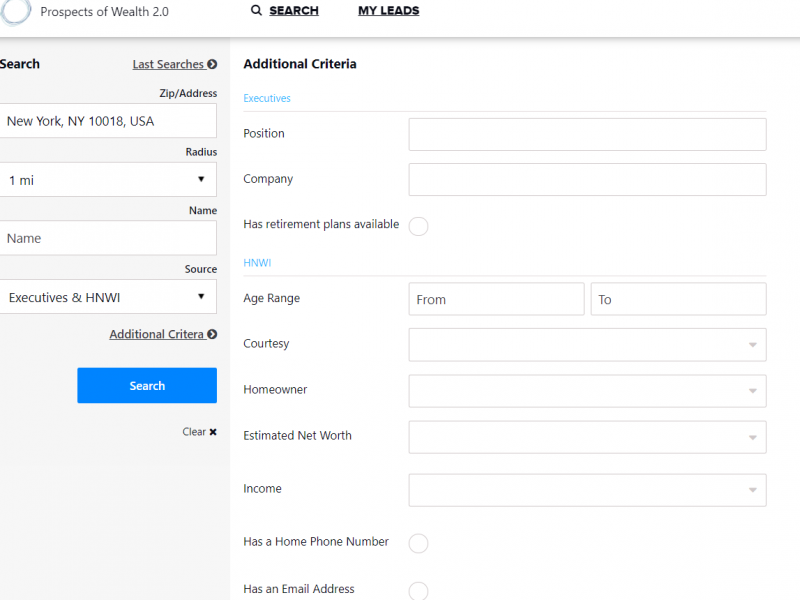Image resolution: width=800 pixels, height=600 pixels.
Task: Expand the Courtesy dropdown
Action: click(587, 345)
